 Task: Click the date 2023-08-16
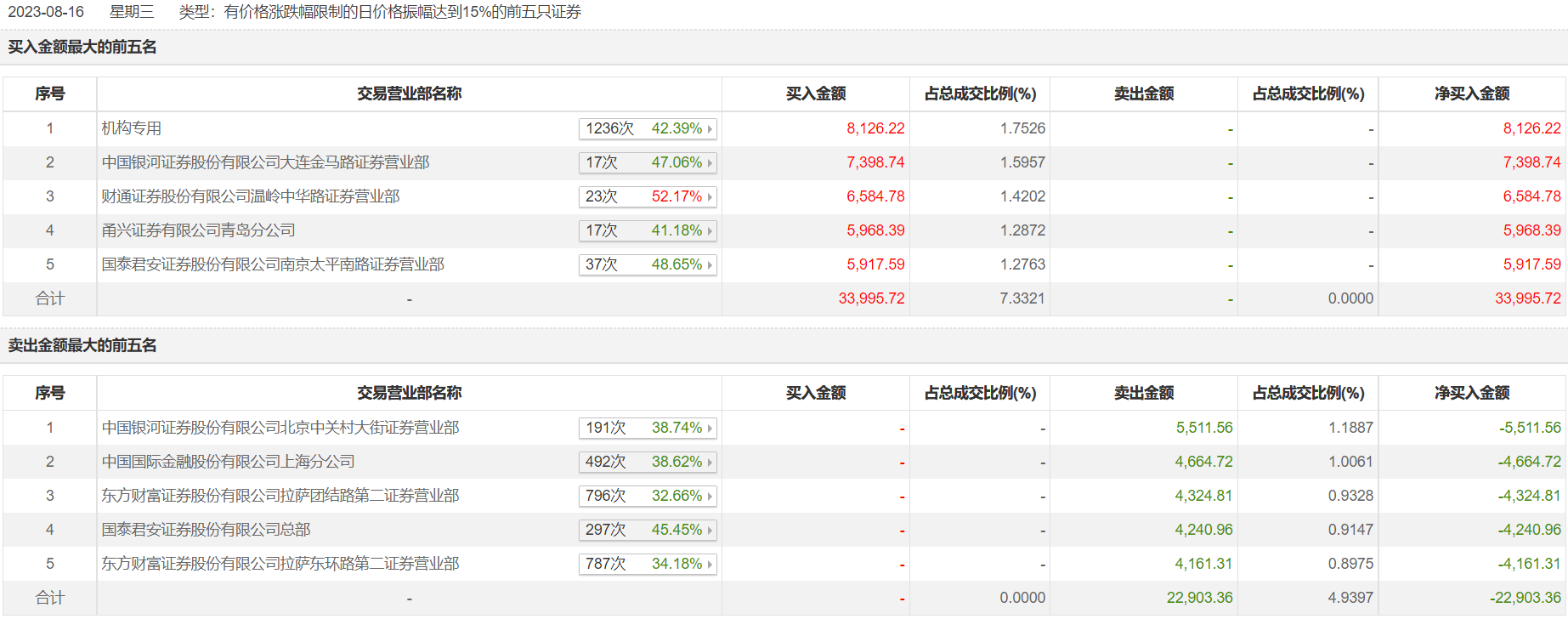point(46,12)
